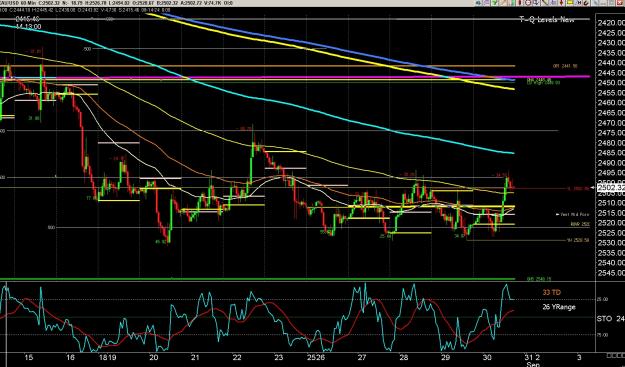Click date 28 on the time axis
This screenshot has width=625, height=367.
pos(404,357)
